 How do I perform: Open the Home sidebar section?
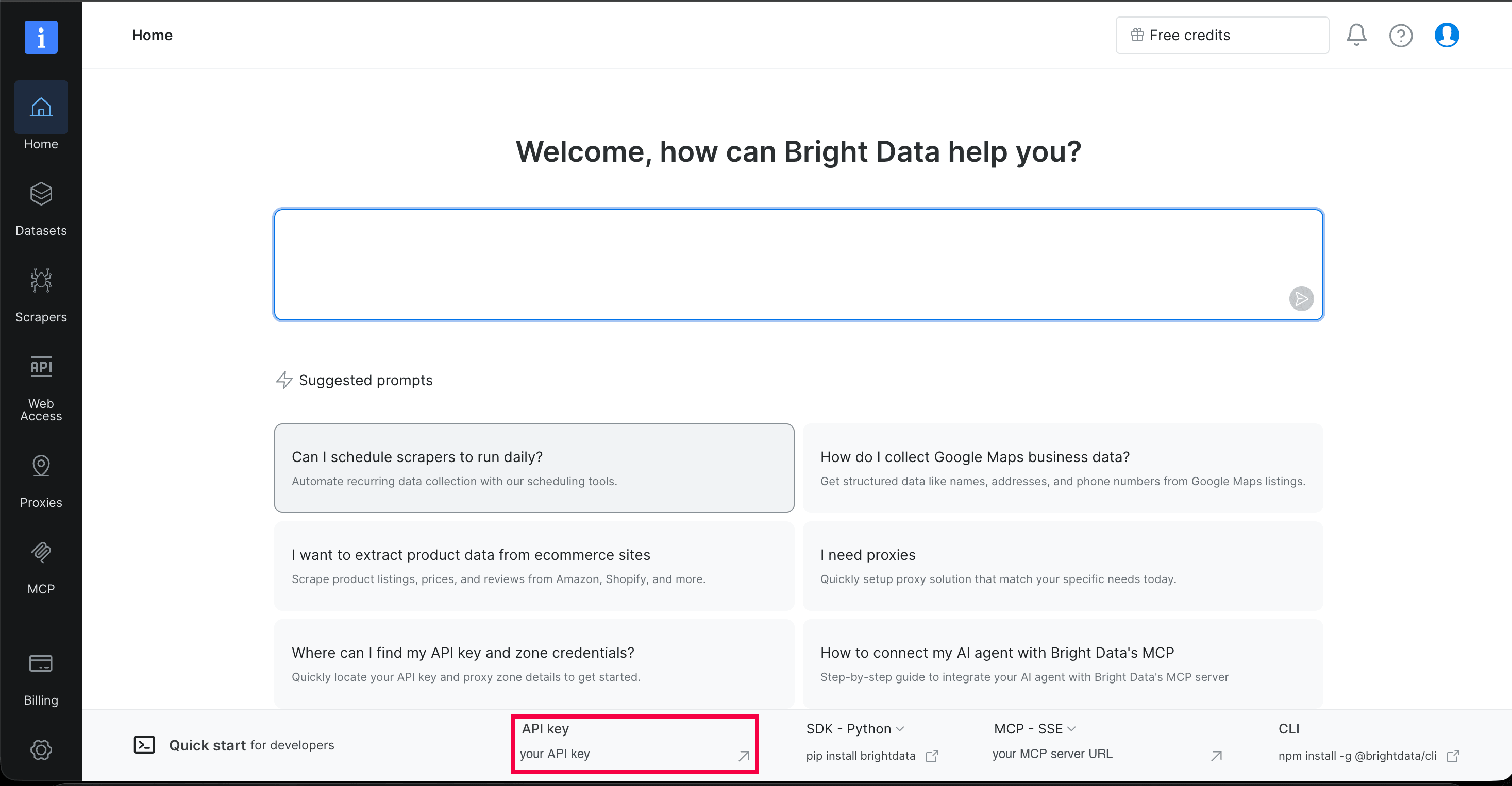(41, 116)
